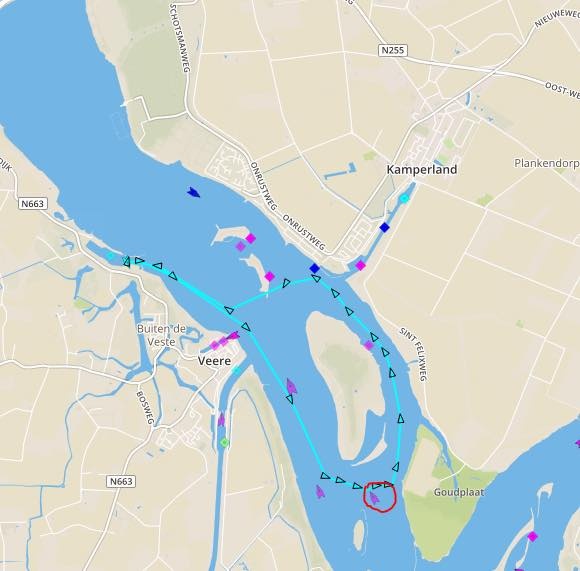Select the purple vessel left of the red circle
The height and width of the screenshot is (571, 580).
pos(320,492)
